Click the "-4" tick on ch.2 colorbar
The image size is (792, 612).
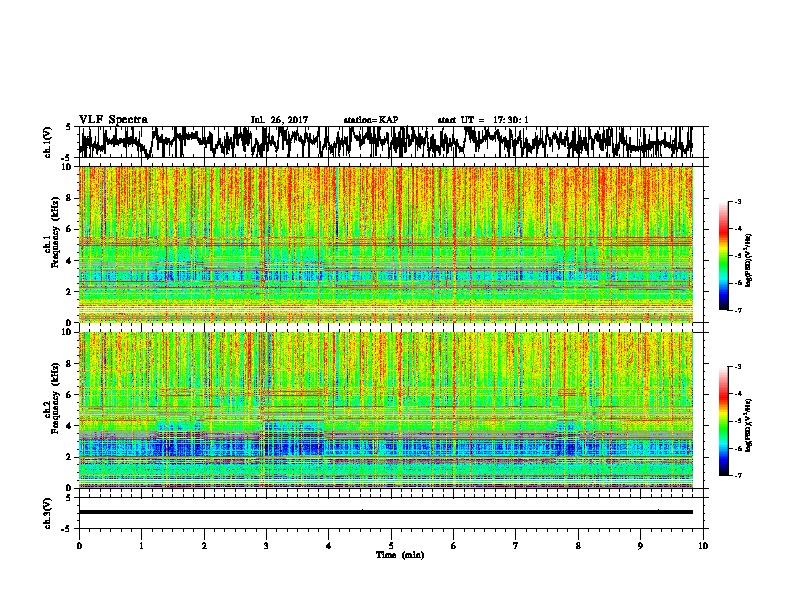point(738,394)
